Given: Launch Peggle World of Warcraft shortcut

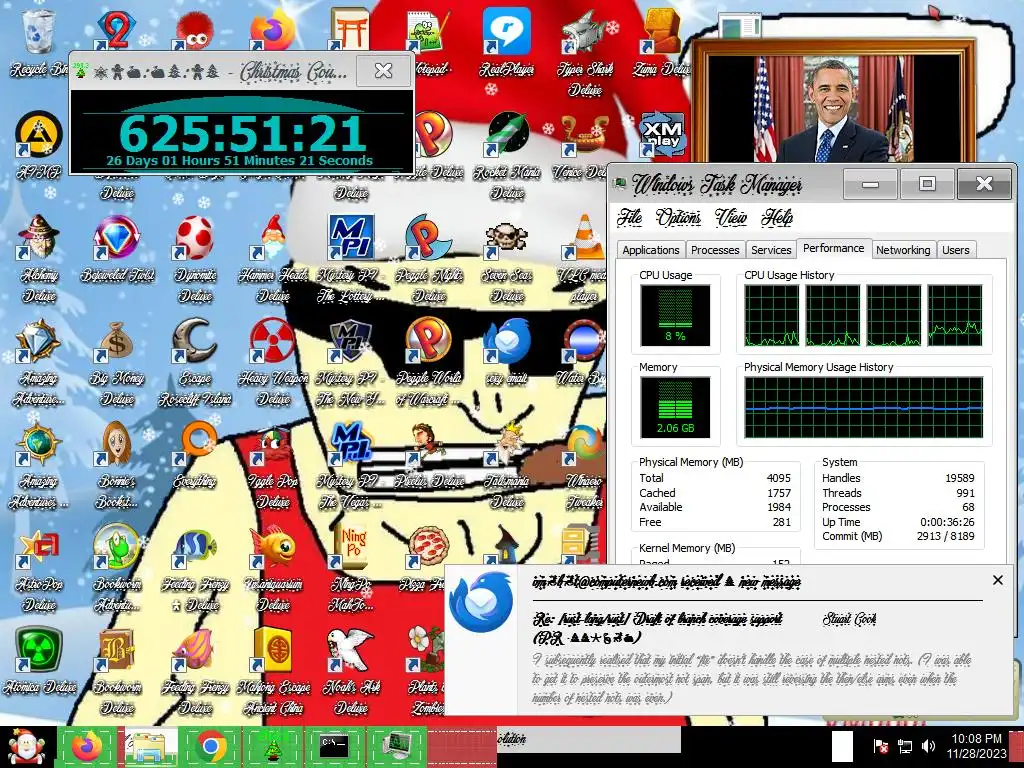Looking at the screenshot, I should tap(429, 341).
